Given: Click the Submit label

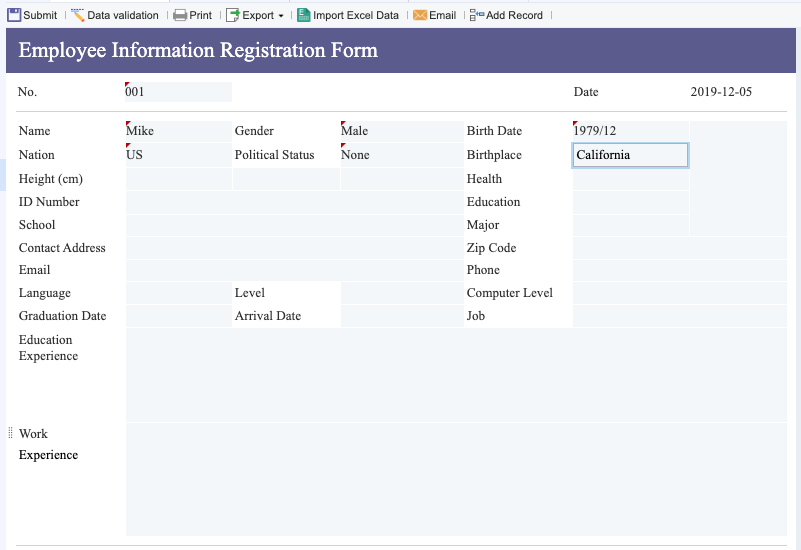Looking at the screenshot, I should (x=40, y=15).
